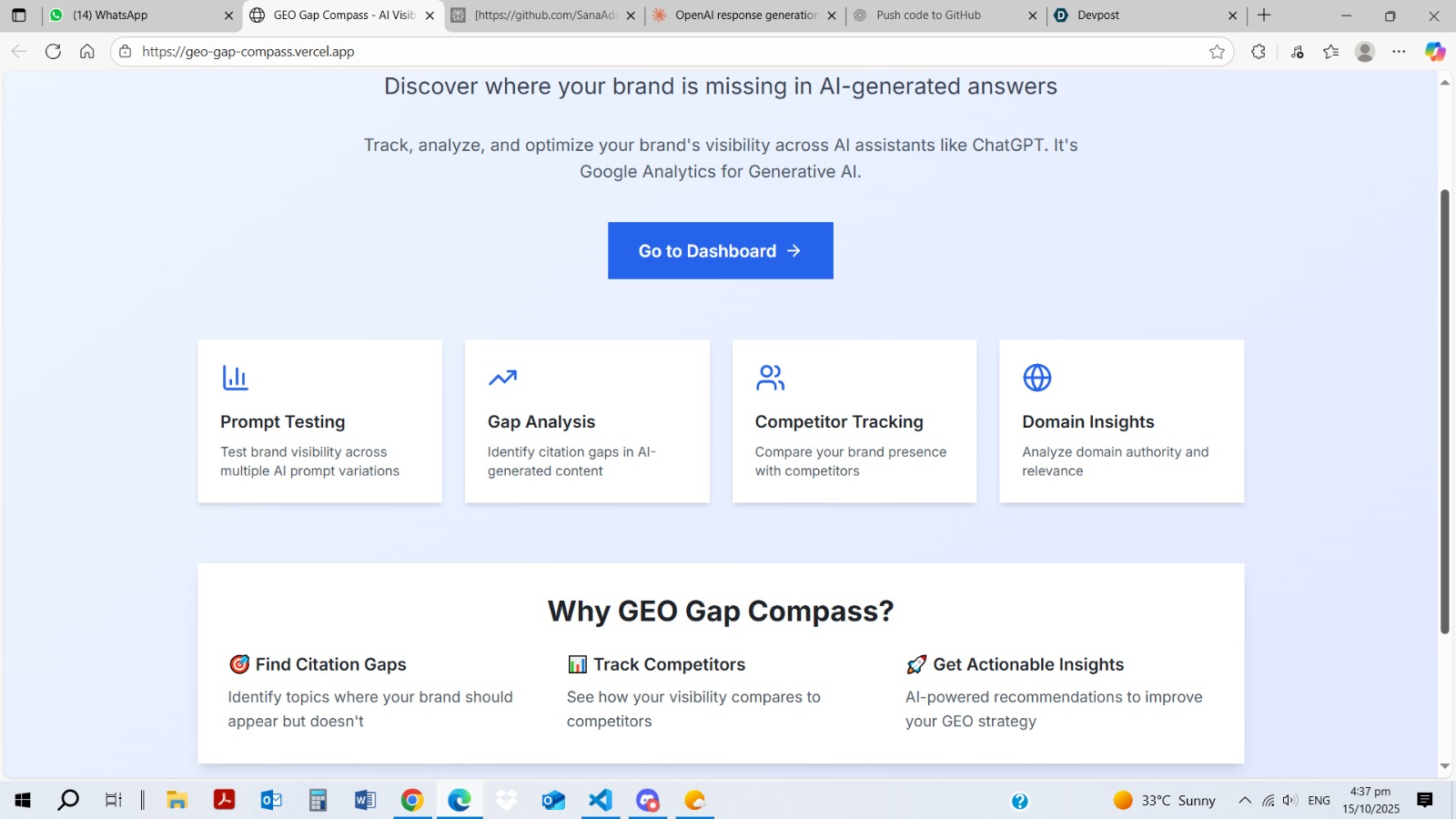
Task: Close the Devpost tab
Action: [1232, 15]
